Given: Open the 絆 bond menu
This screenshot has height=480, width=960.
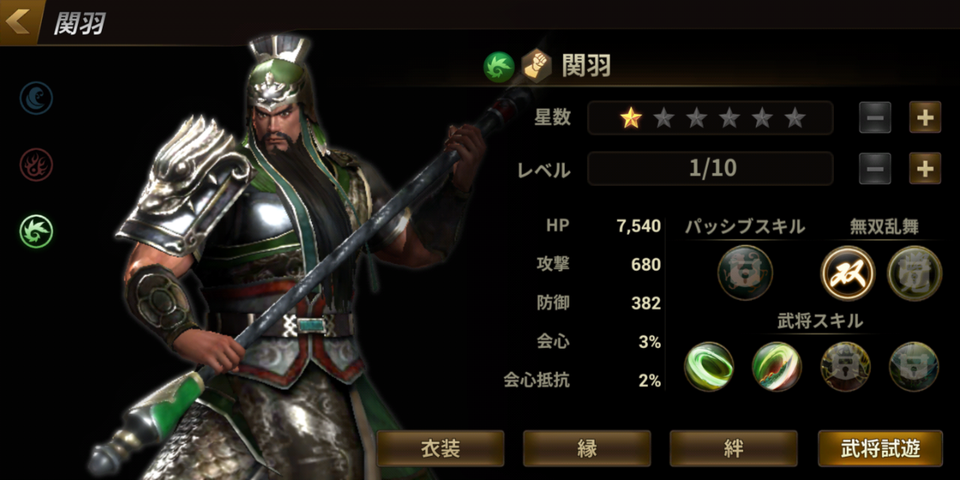Looking at the screenshot, I should [x=733, y=449].
